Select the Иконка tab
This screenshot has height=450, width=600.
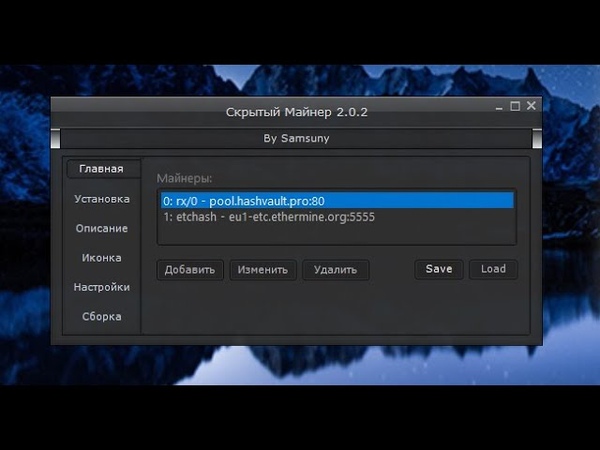[x=101, y=258]
